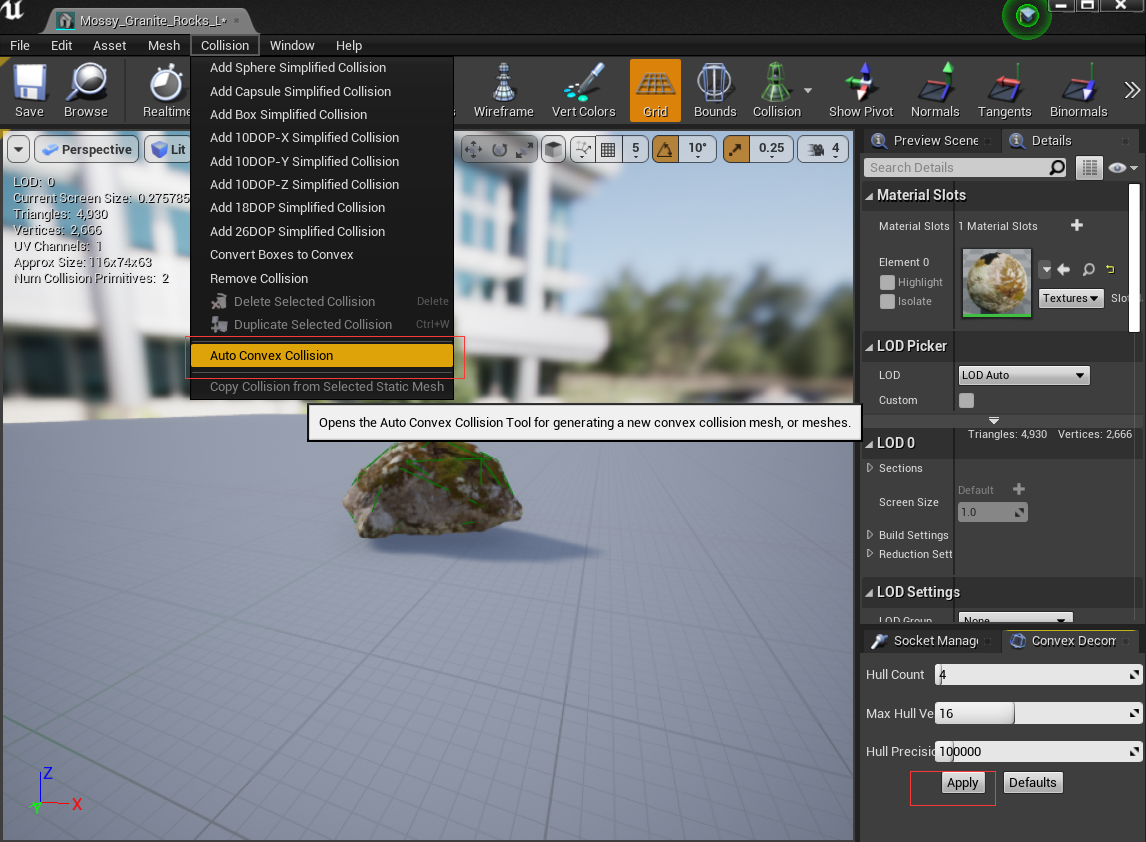Toggle Normals display icon

pyautogui.click(x=935, y=90)
